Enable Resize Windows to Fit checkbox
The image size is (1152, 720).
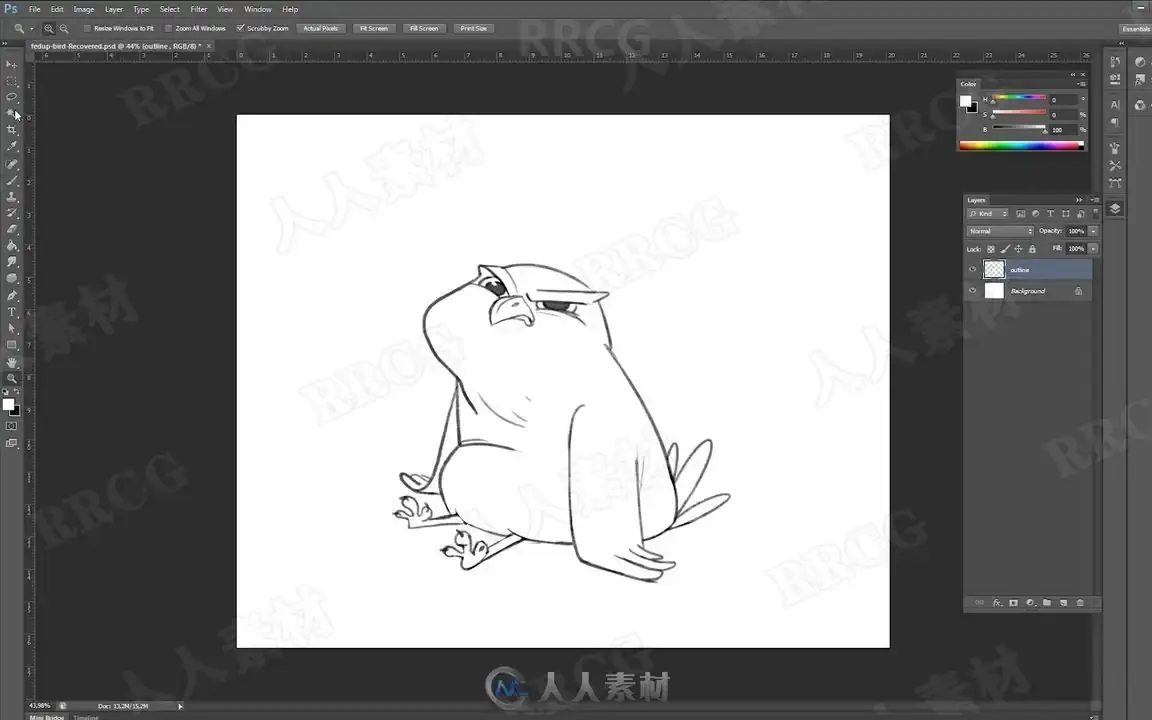click(87, 29)
